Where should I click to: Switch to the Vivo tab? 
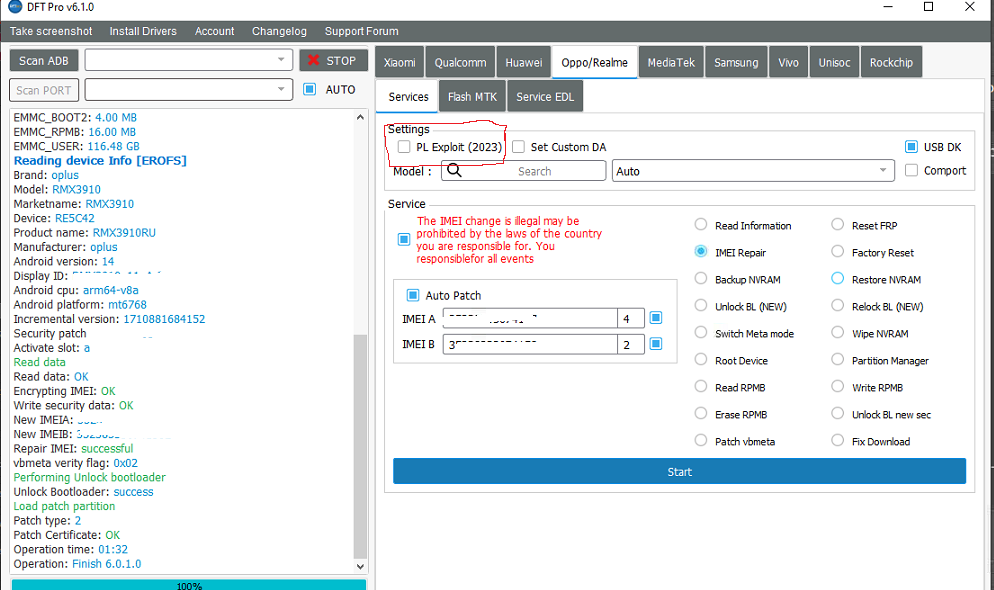point(789,62)
